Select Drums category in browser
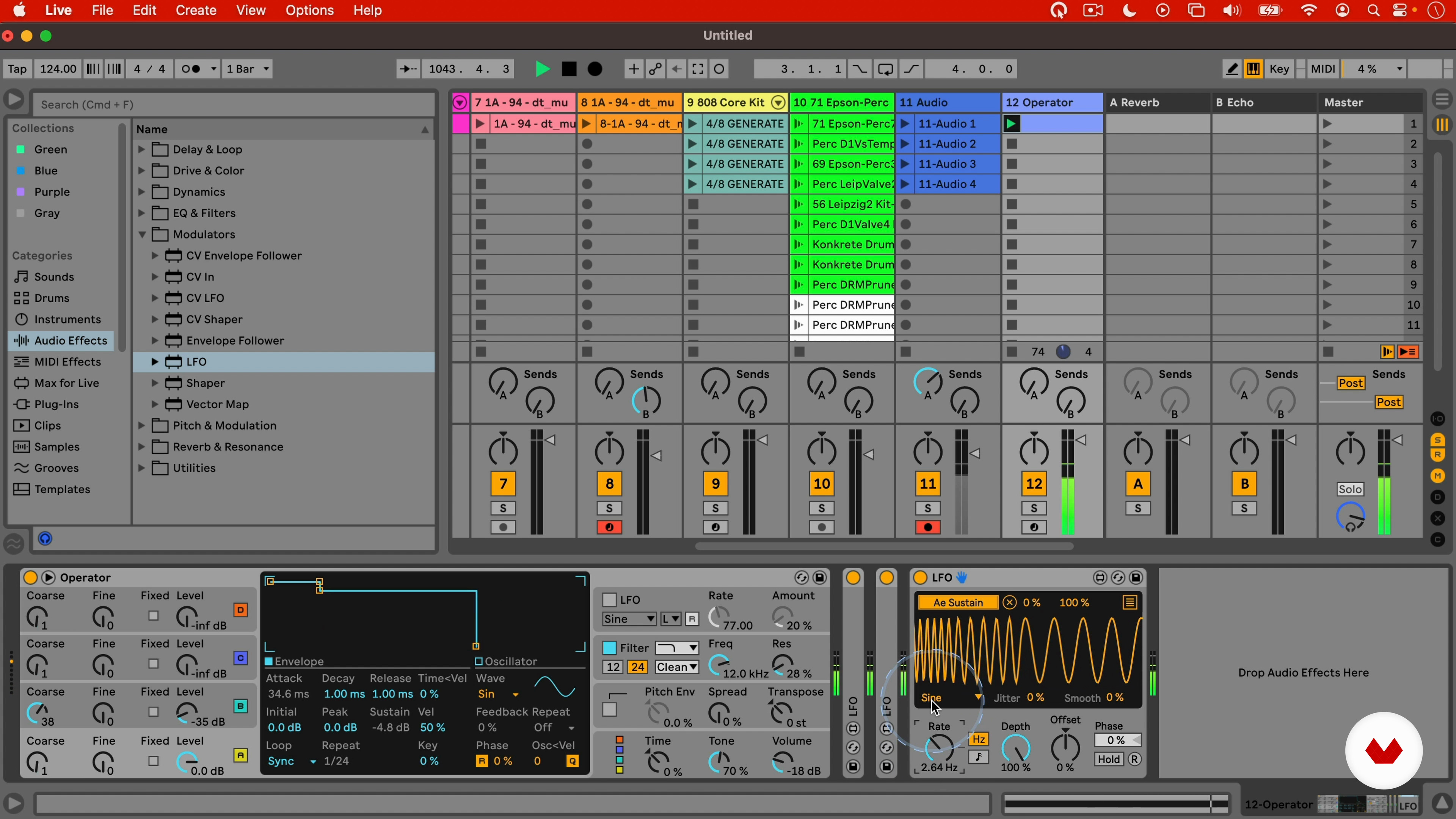The height and width of the screenshot is (819, 1456). (x=52, y=298)
